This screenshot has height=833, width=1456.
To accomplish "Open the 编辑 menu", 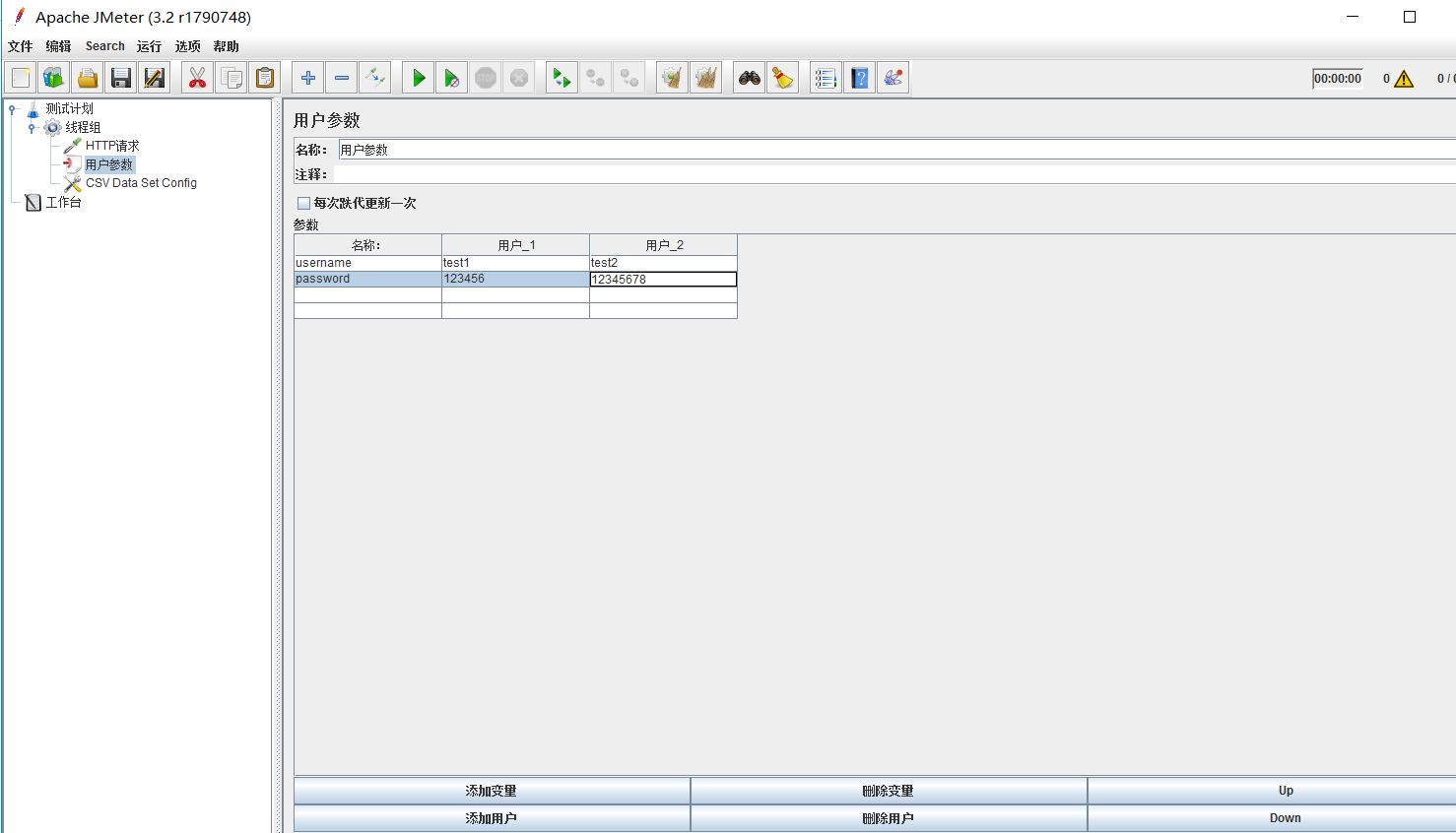I will point(58,46).
